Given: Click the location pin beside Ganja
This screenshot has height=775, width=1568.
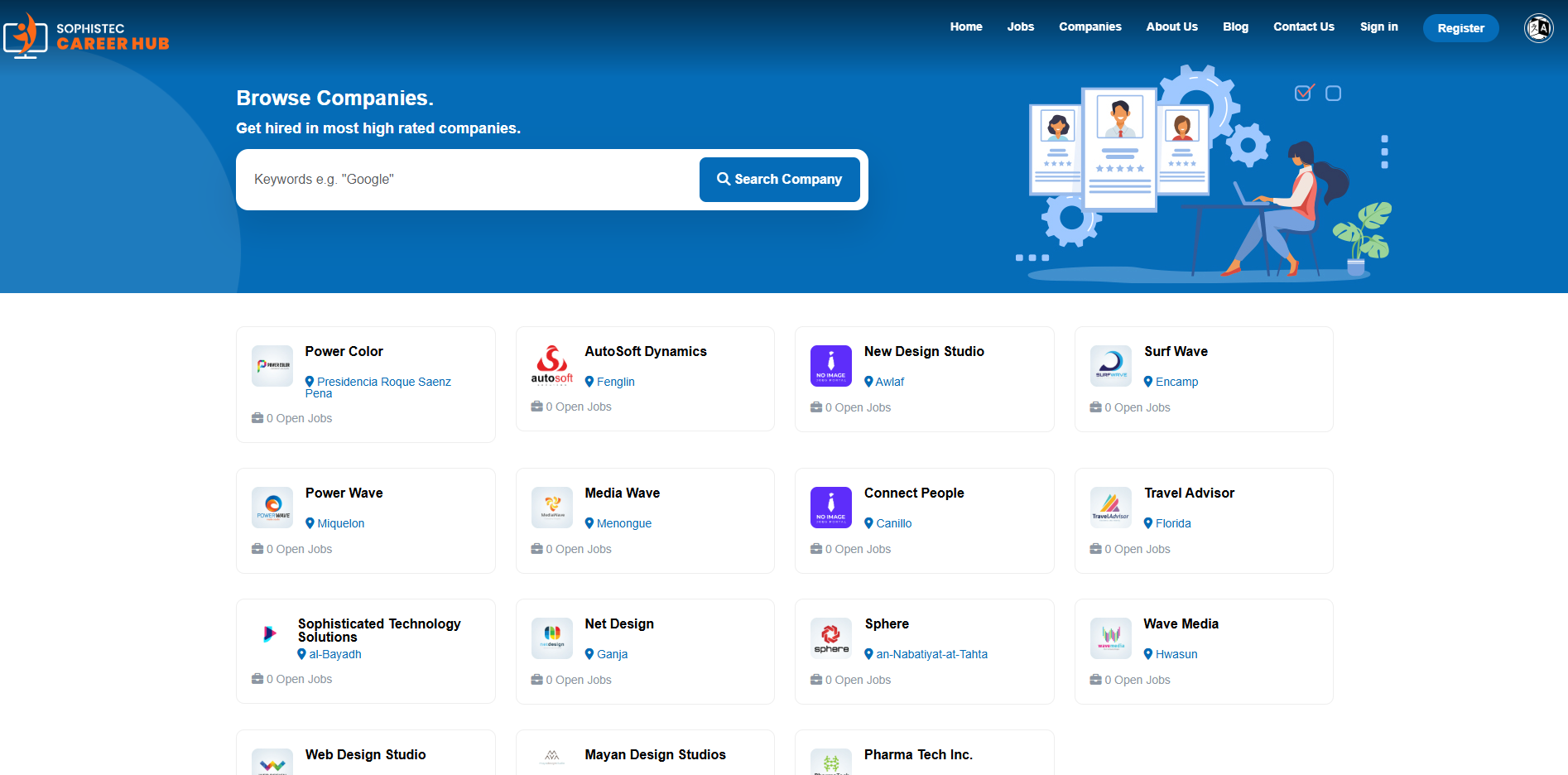Looking at the screenshot, I should (x=589, y=654).
